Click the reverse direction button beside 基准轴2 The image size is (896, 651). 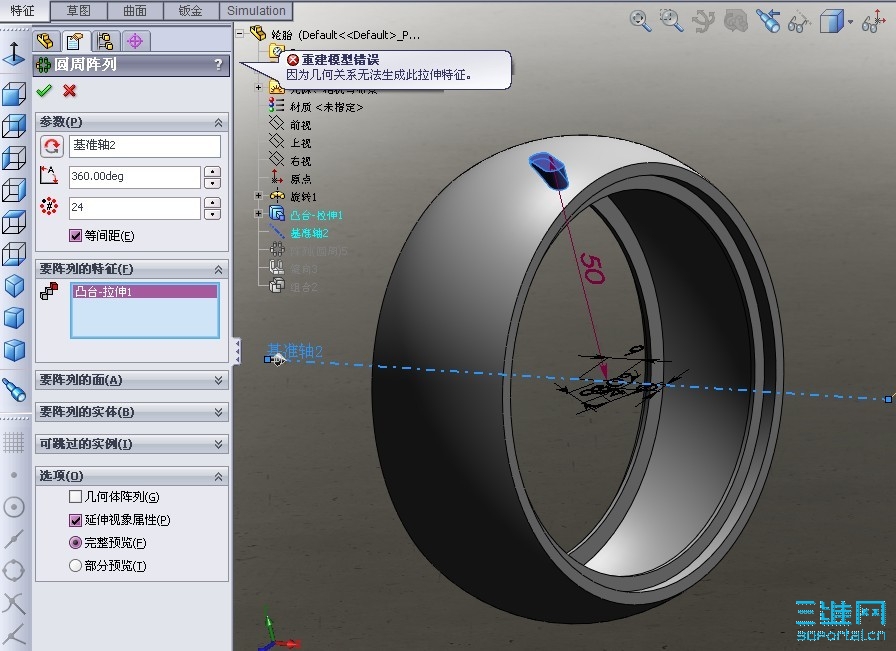(x=51, y=146)
